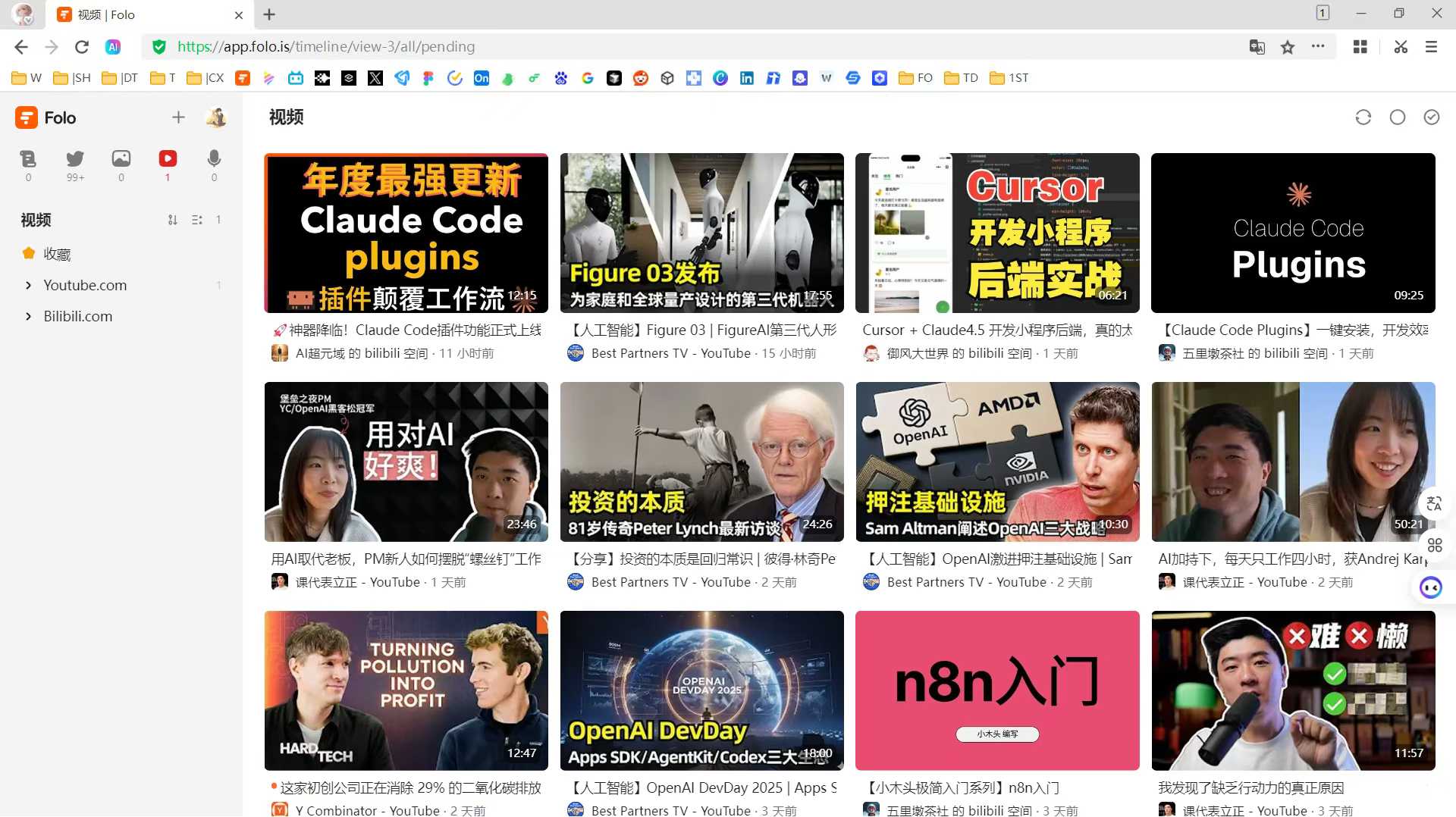
Task: Toggle the sidebar sort order icon
Action: point(173,220)
